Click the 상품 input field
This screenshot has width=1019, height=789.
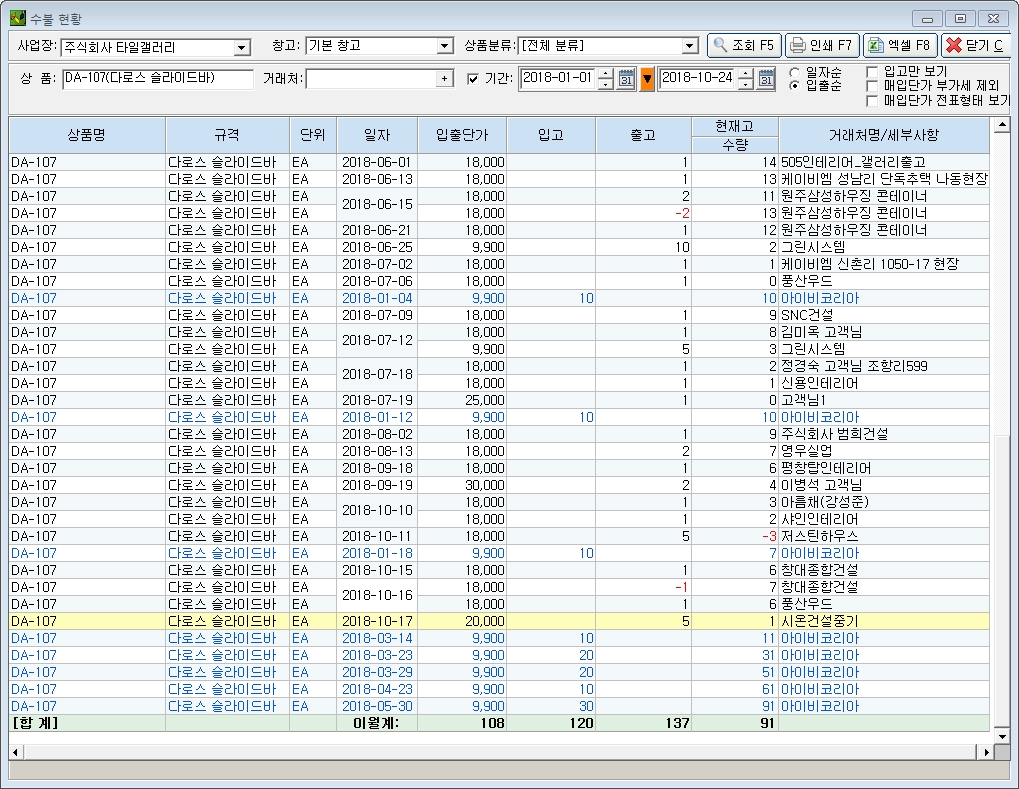tap(158, 79)
